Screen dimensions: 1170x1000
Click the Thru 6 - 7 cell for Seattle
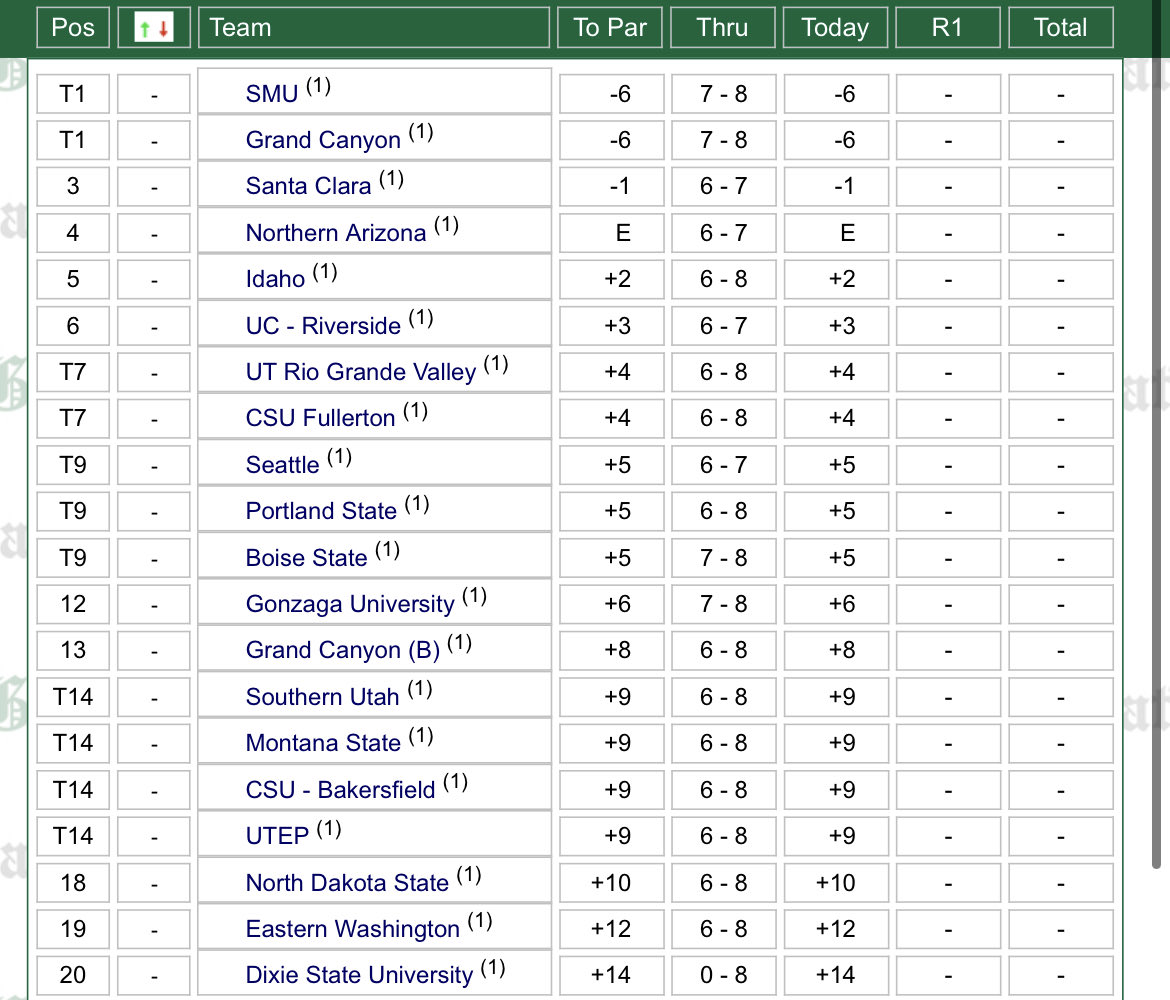(723, 465)
